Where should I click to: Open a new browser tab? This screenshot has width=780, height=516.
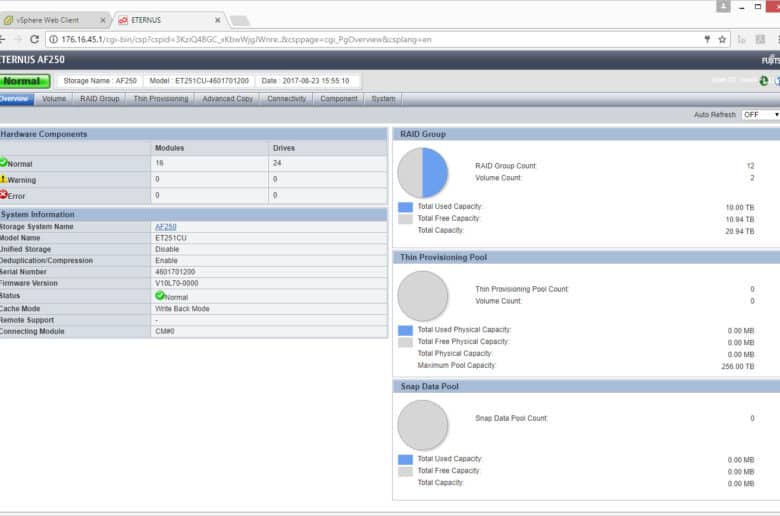pos(240,20)
